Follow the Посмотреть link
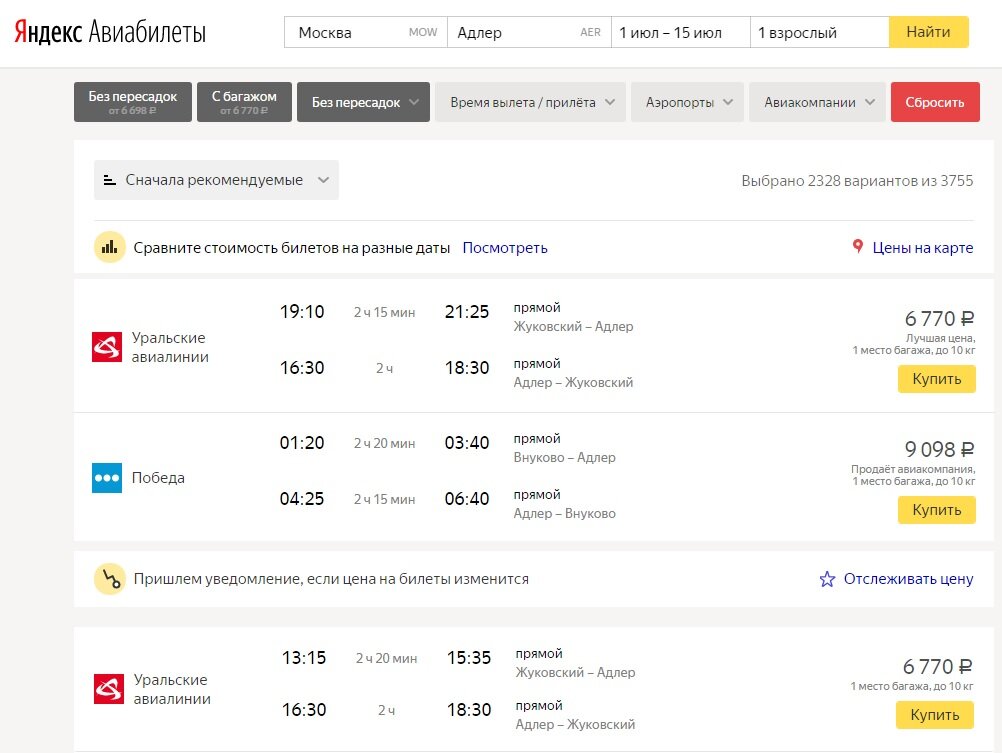 point(505,248)
